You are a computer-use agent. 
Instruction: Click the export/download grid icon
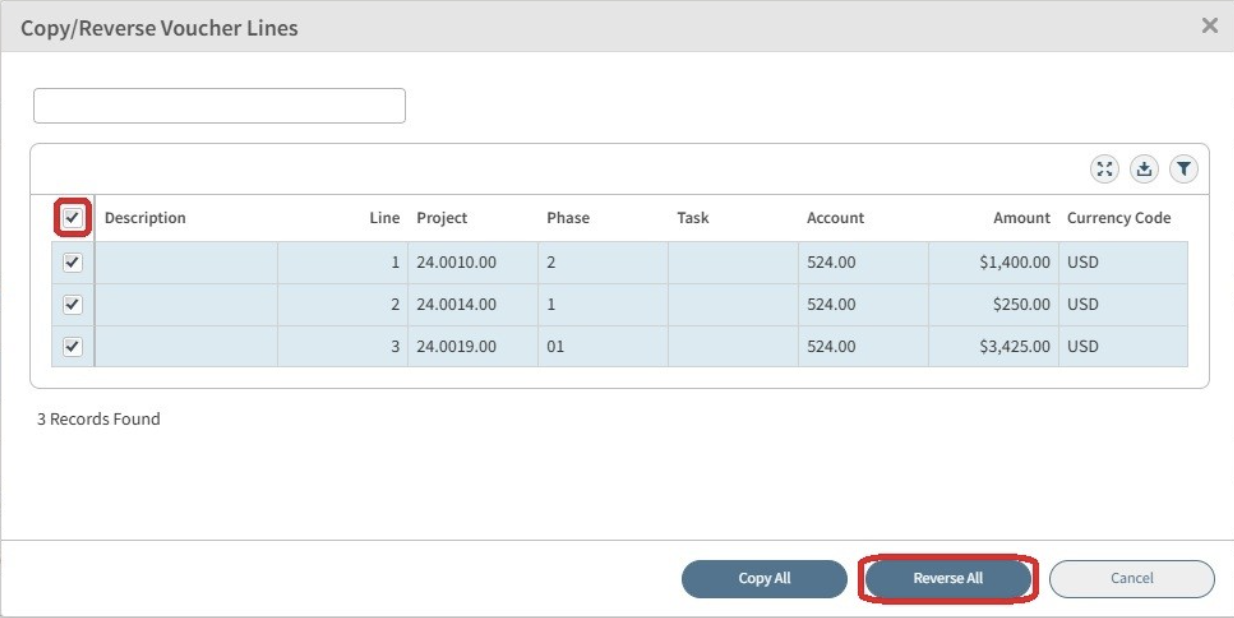coord(1144,169)
